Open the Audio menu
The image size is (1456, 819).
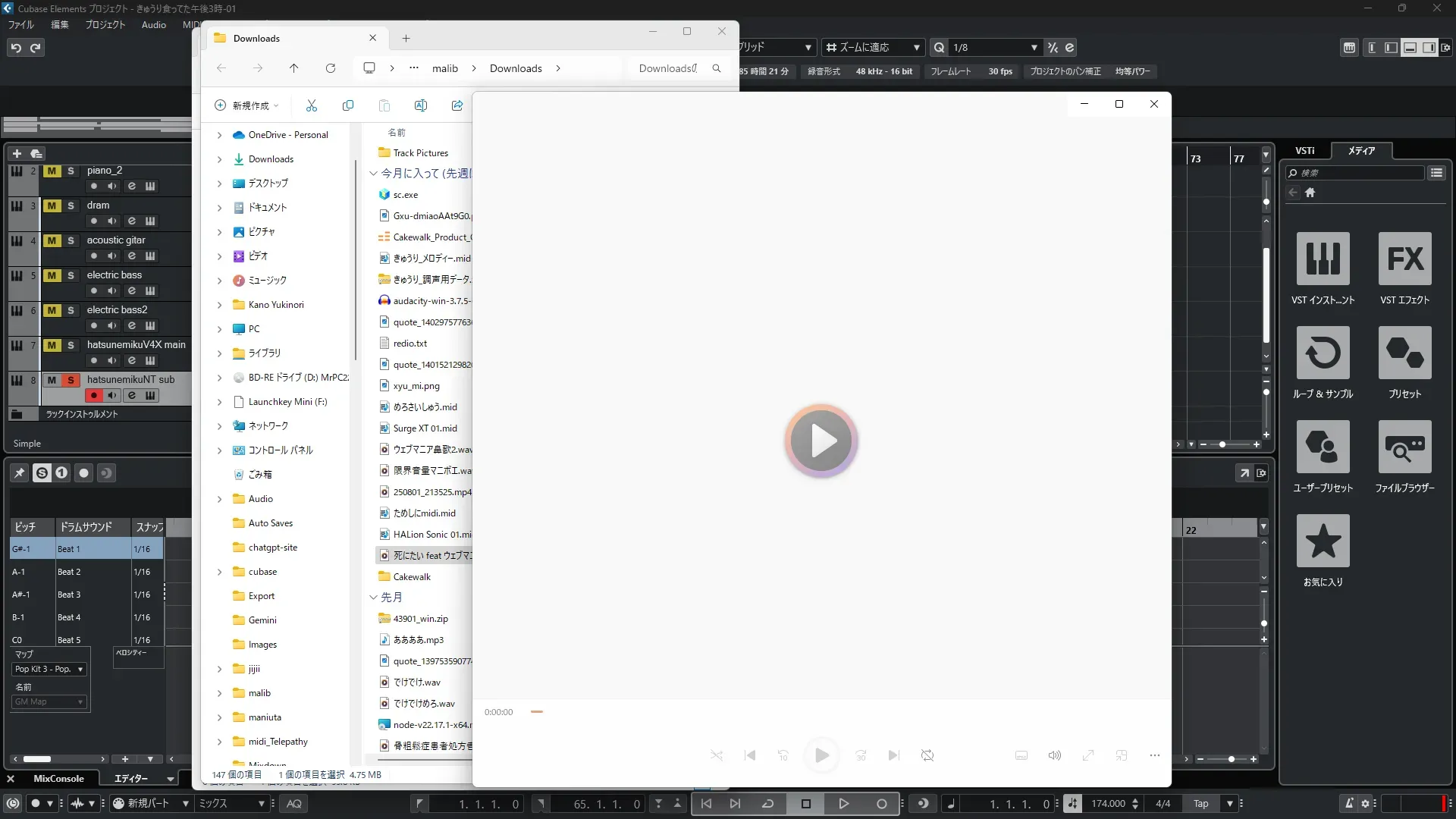tap(153, 25)
